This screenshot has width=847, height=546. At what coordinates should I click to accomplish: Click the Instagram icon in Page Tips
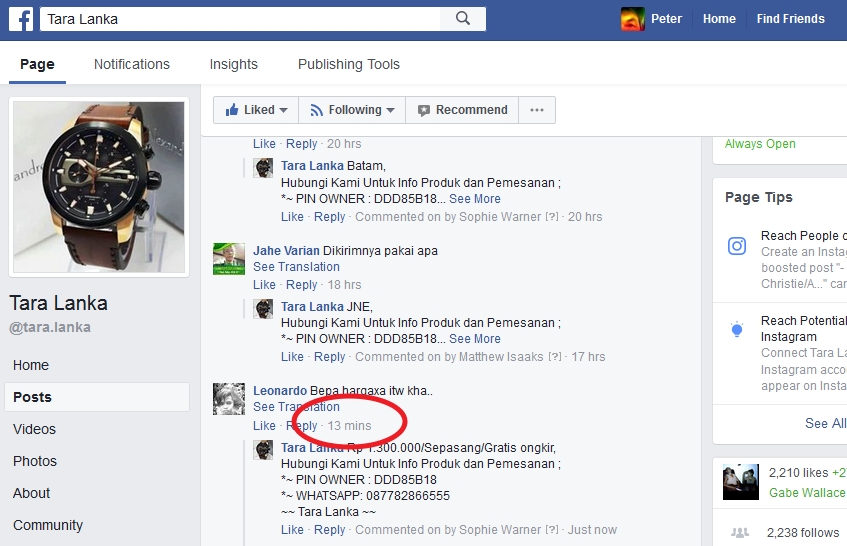click(x=737, y=246)
